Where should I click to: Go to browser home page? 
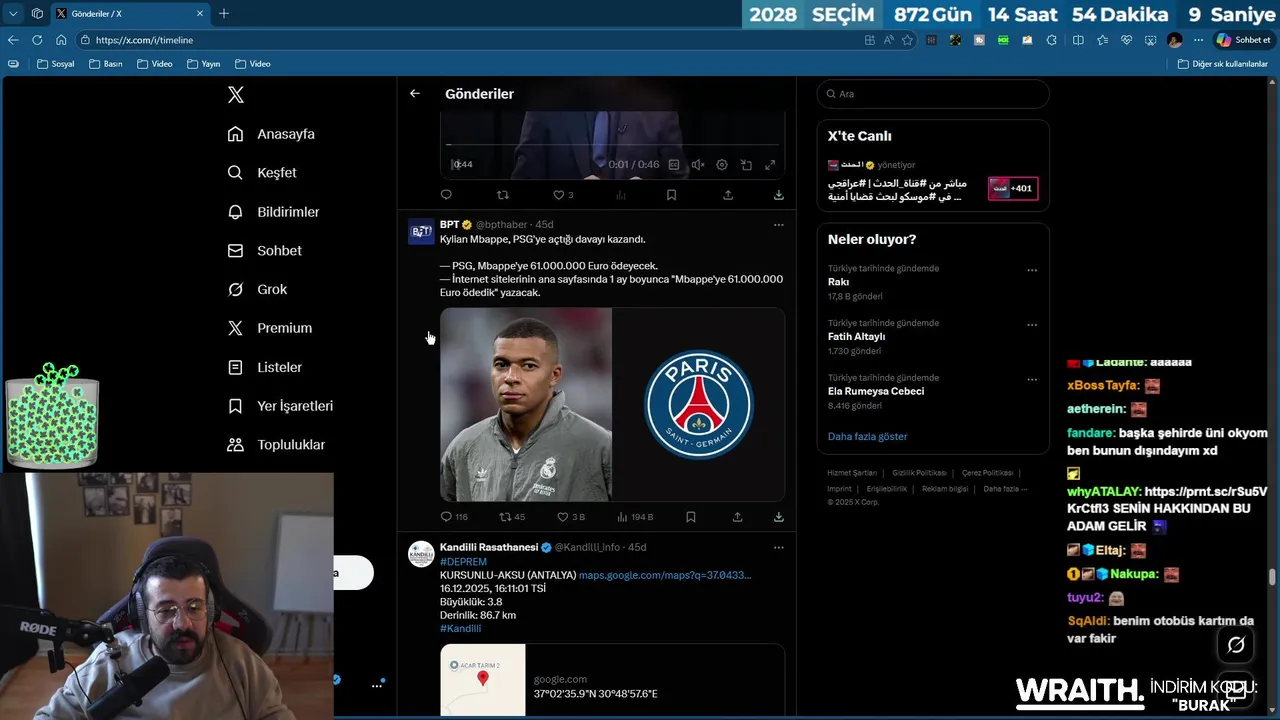tap(61, 40)
